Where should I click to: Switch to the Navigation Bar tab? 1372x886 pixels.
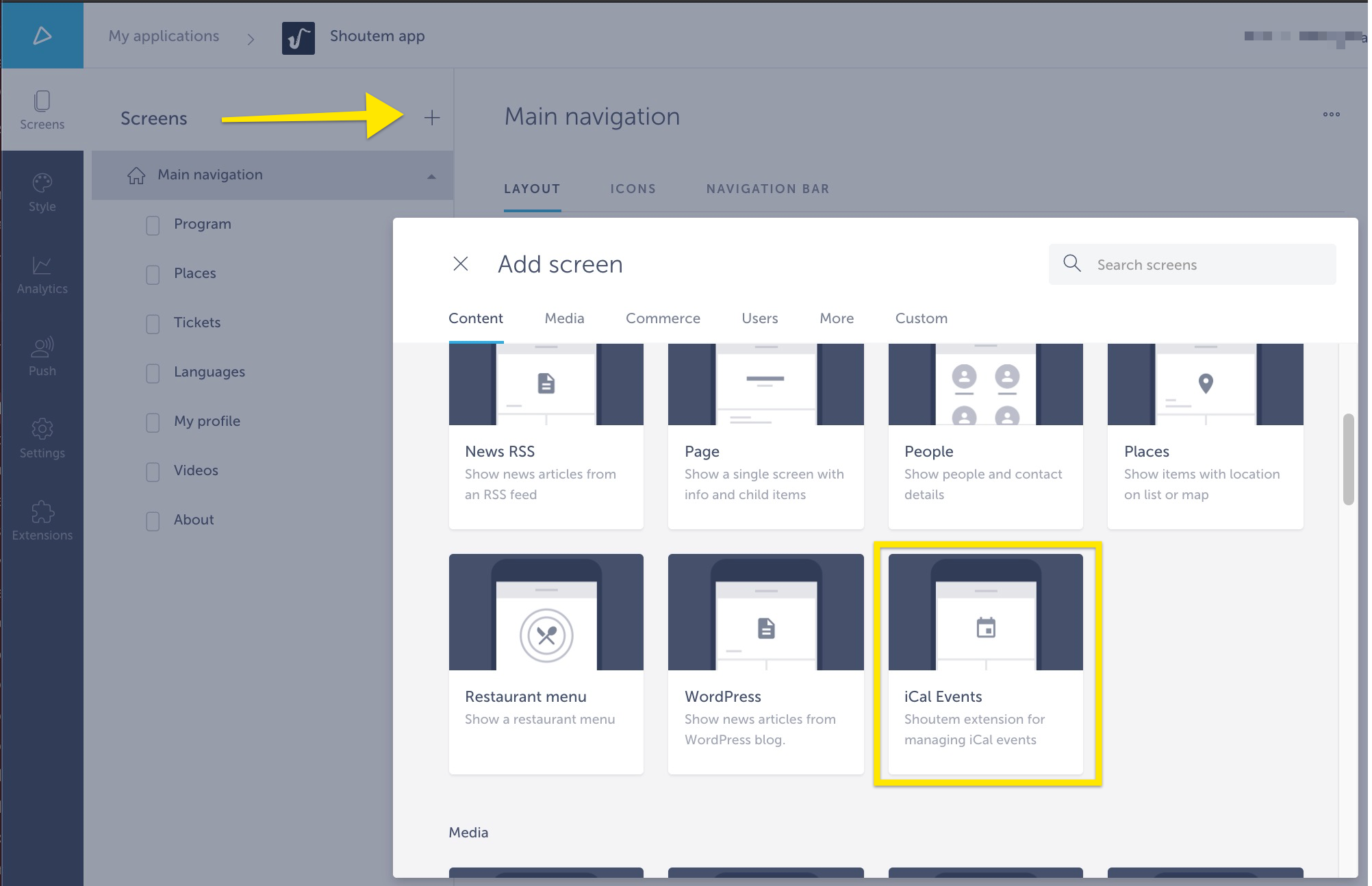pyautogui.click(x=767, y=189)
